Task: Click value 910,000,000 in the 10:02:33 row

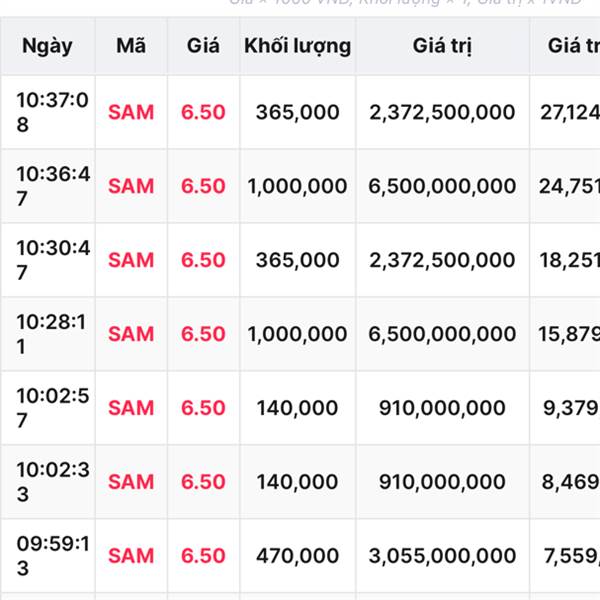Action: click(442, 482)
